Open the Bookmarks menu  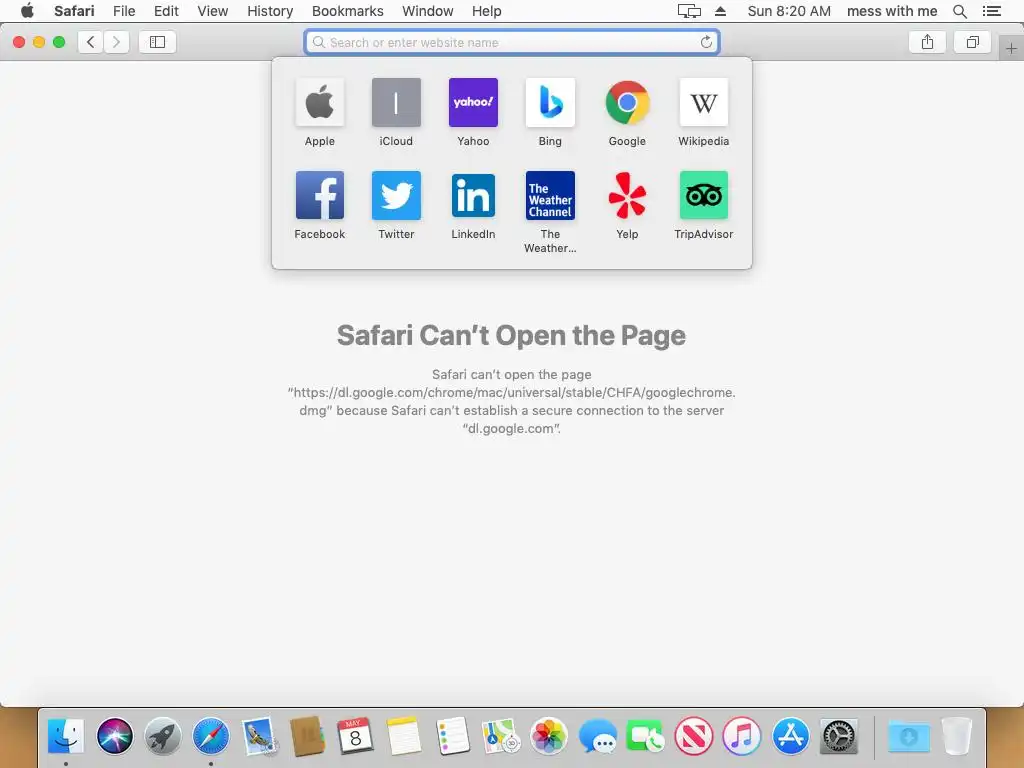click(347, 11)
